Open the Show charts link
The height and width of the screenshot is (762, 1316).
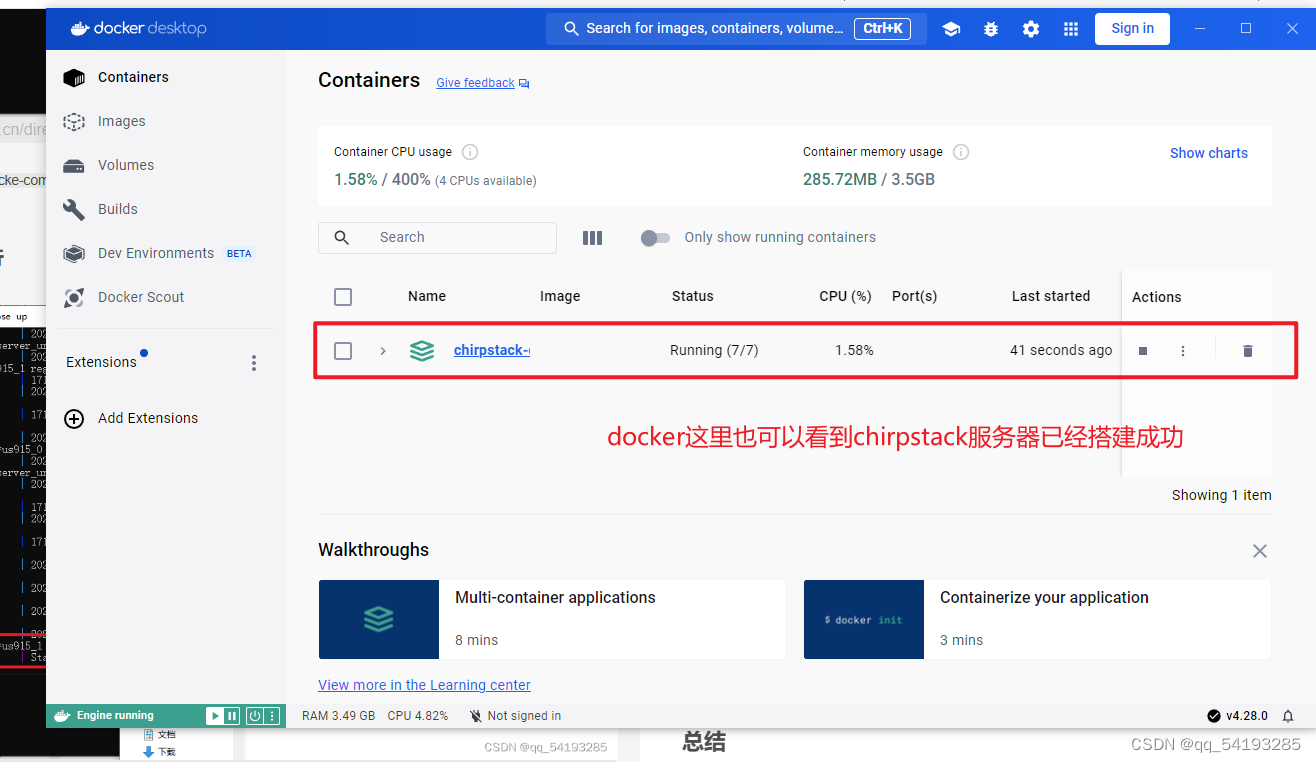[1208, 153]
